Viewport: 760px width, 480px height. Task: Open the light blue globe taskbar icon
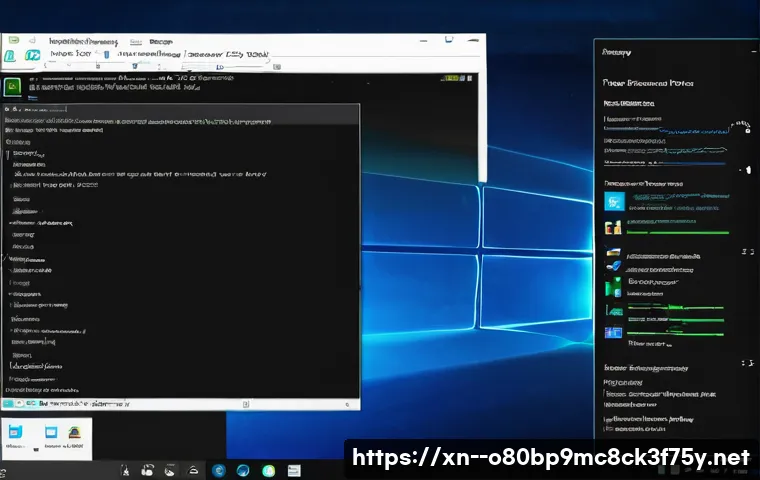(x=243, y=470)
